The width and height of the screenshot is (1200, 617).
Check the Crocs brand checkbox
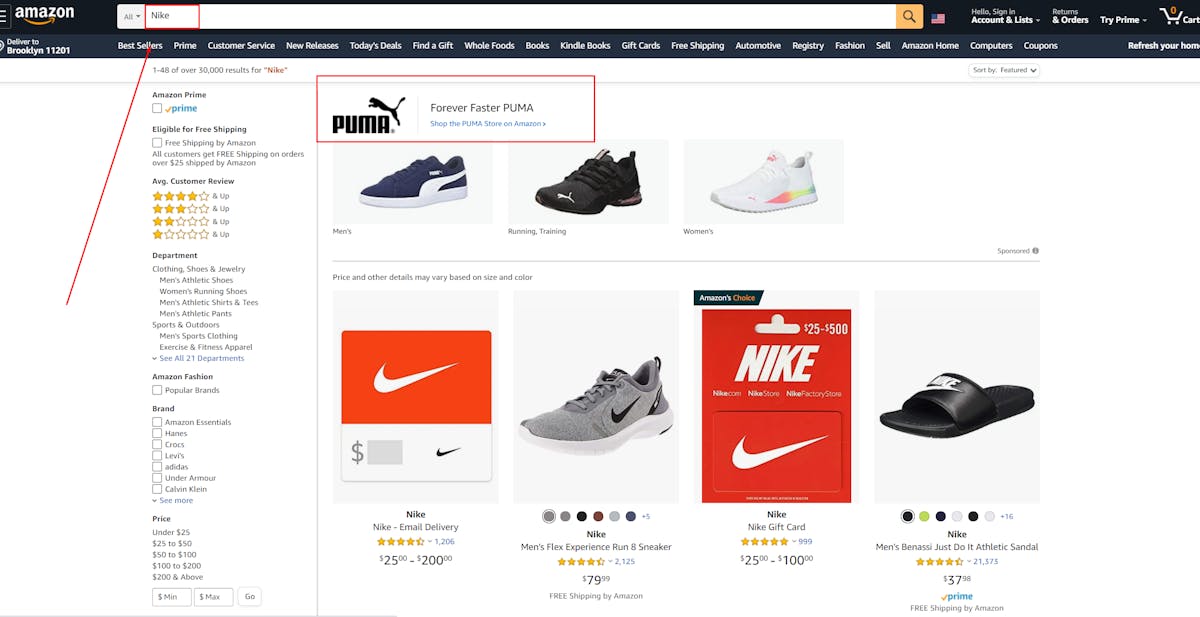(157, 444)
